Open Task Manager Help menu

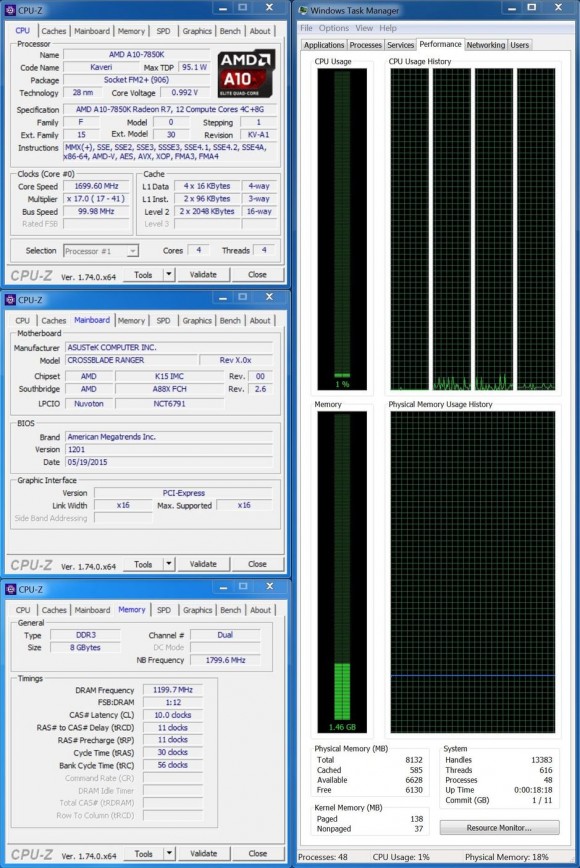coord(387,28)
